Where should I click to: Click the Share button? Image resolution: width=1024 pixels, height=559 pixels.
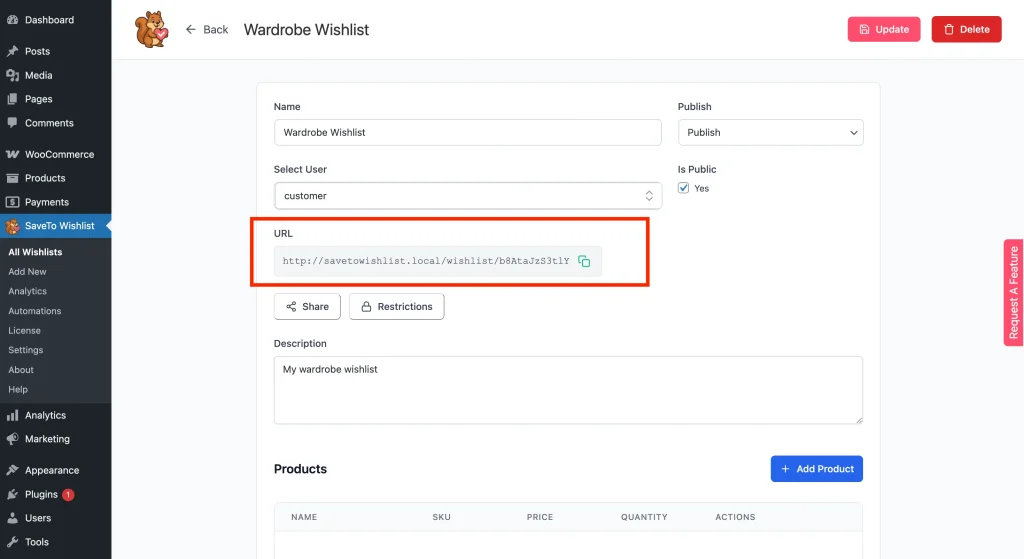point(307,306)
